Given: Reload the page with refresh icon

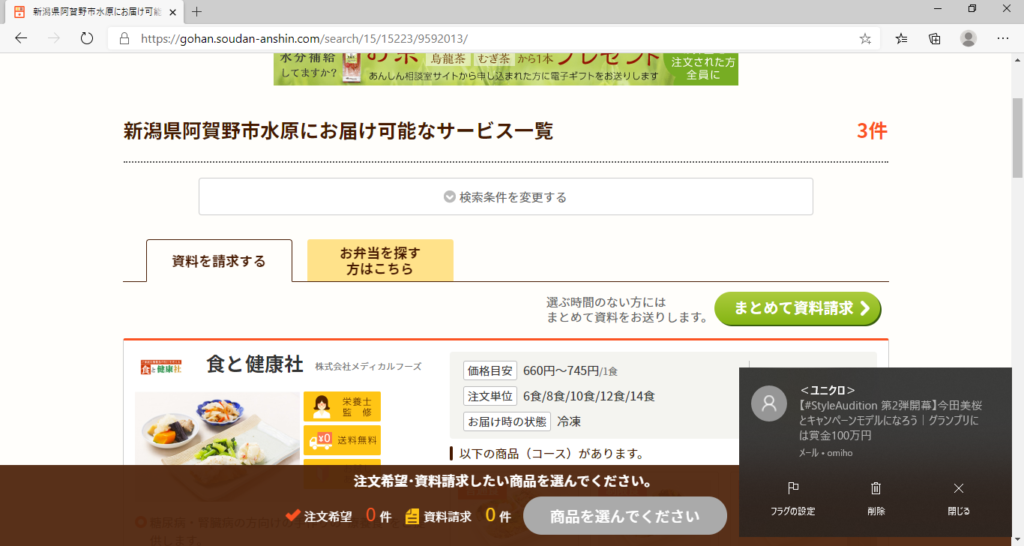Looking at the screenshot, I should pyautogui.click(x=86, y=39).
